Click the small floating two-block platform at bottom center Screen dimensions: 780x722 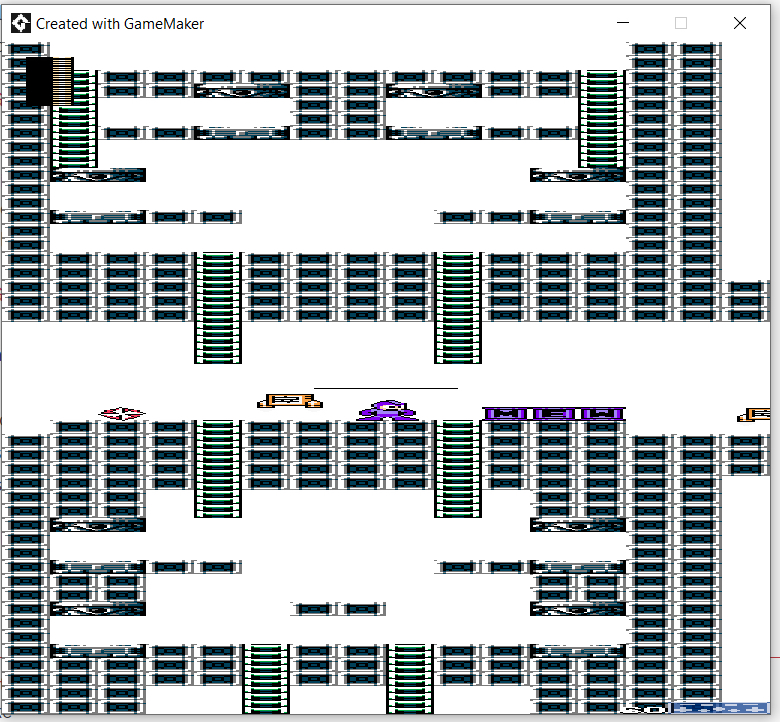click(x=338, y=608)
